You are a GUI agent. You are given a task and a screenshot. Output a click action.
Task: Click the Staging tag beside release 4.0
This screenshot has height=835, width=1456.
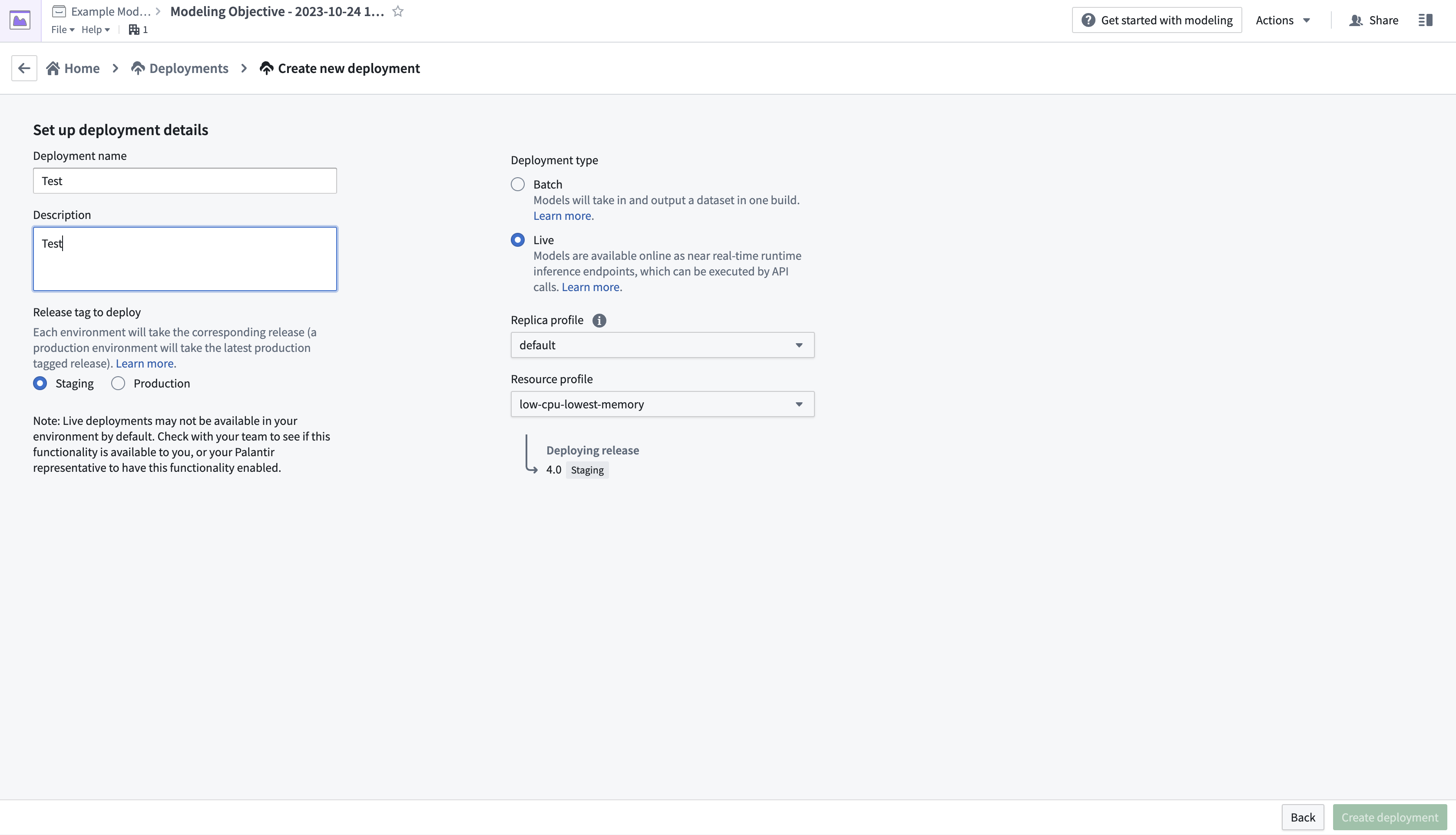point(587,470)
